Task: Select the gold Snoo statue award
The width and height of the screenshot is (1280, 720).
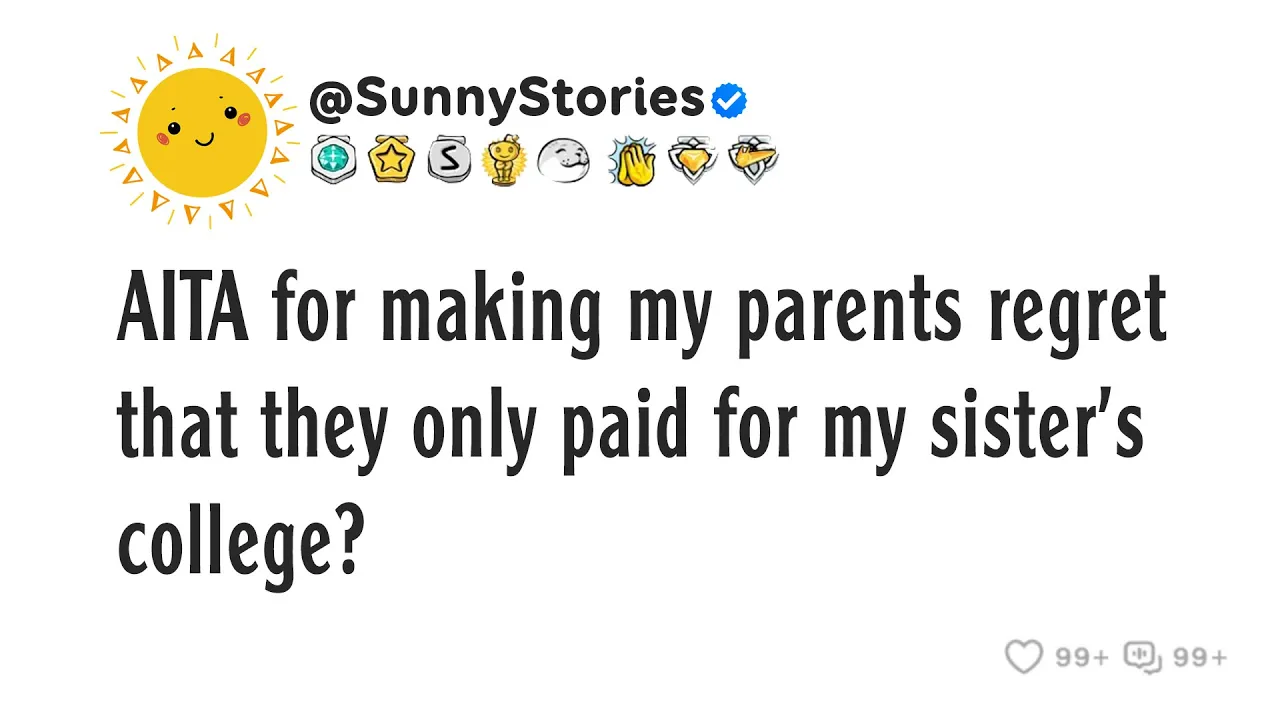Action: tap(503, 160)
